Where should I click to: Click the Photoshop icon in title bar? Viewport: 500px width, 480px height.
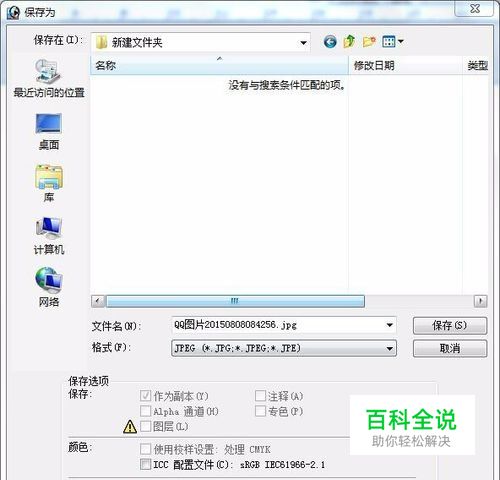click(13, 13)
